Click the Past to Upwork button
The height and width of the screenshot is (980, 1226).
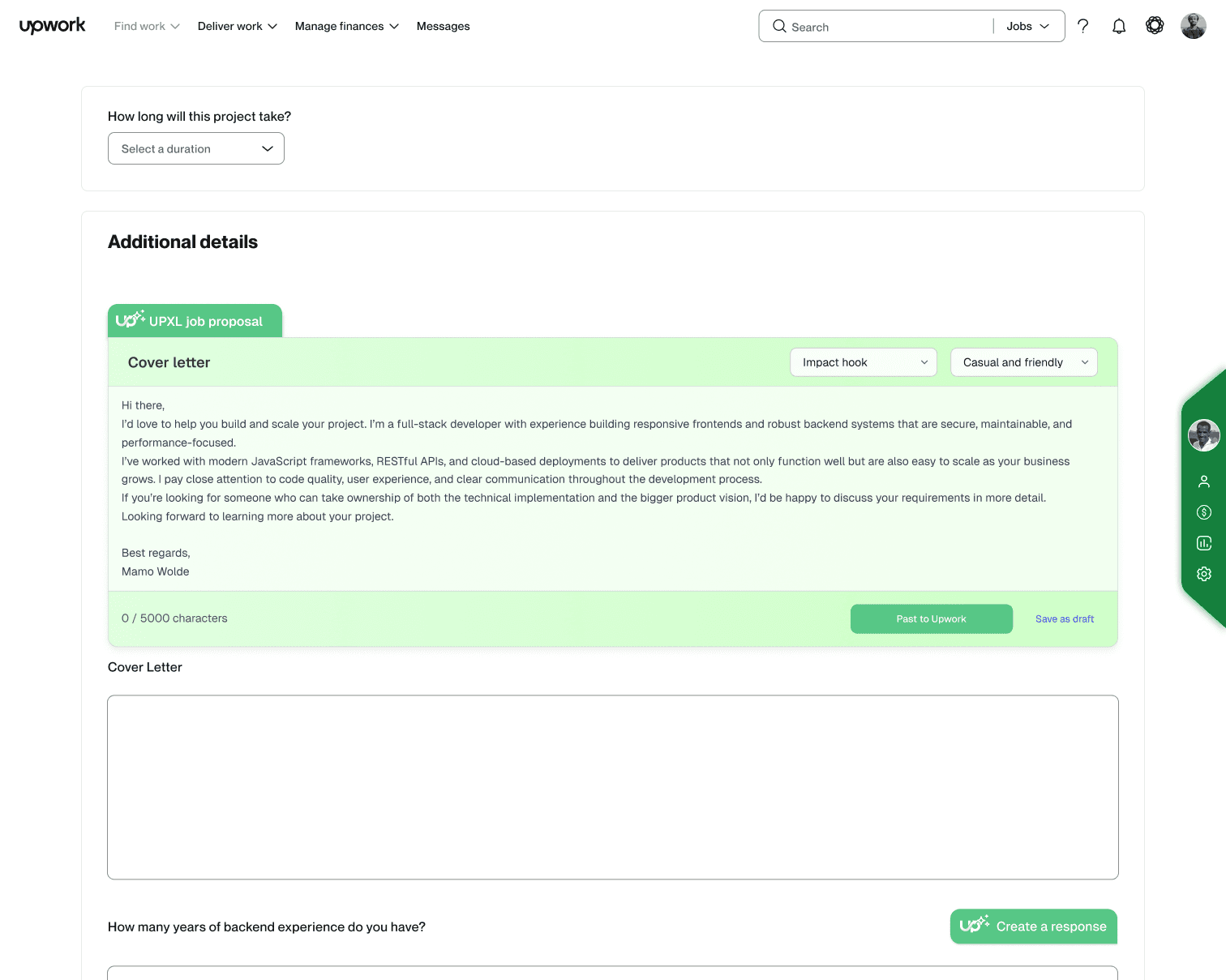click(932, 618)
